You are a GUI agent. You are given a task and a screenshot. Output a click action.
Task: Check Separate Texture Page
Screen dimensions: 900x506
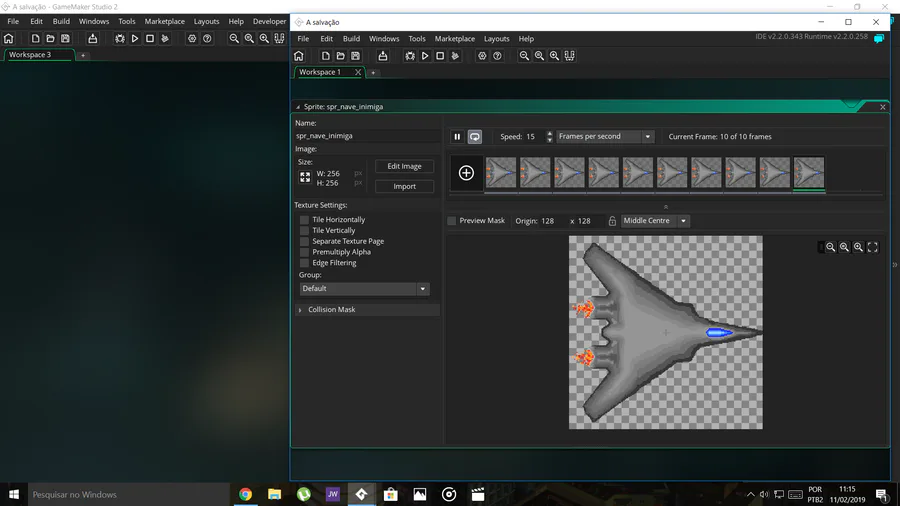pyautogui.click(x=304, y=242)
